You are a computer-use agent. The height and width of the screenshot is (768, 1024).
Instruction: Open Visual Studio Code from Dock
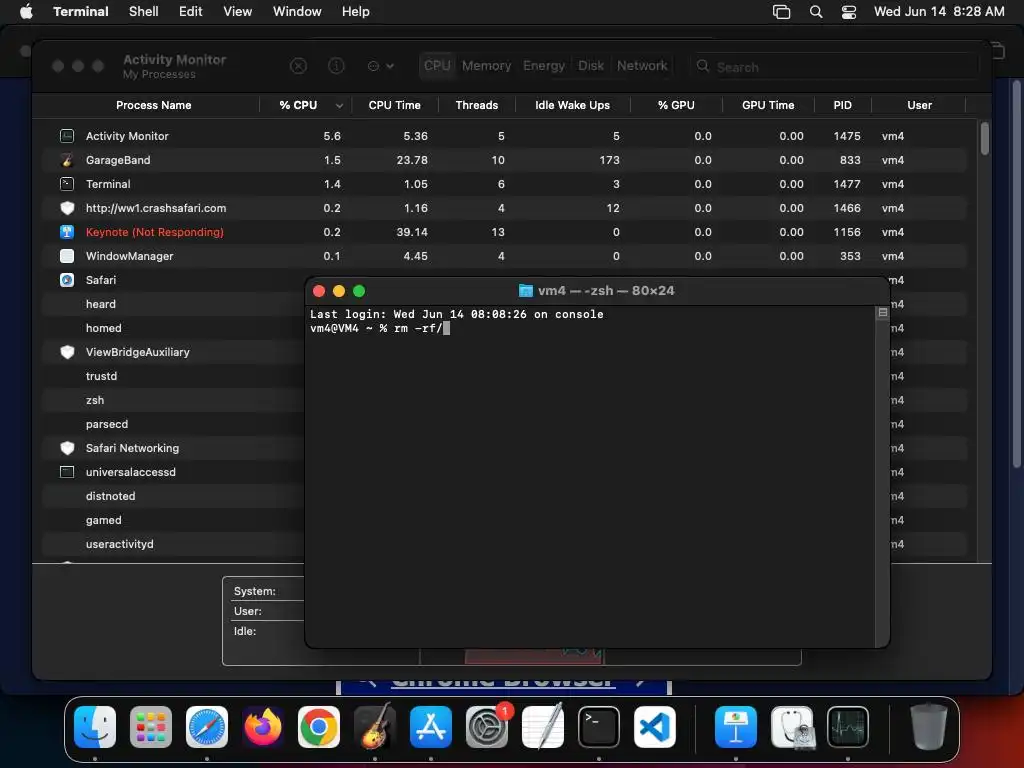tap(655, 727)
